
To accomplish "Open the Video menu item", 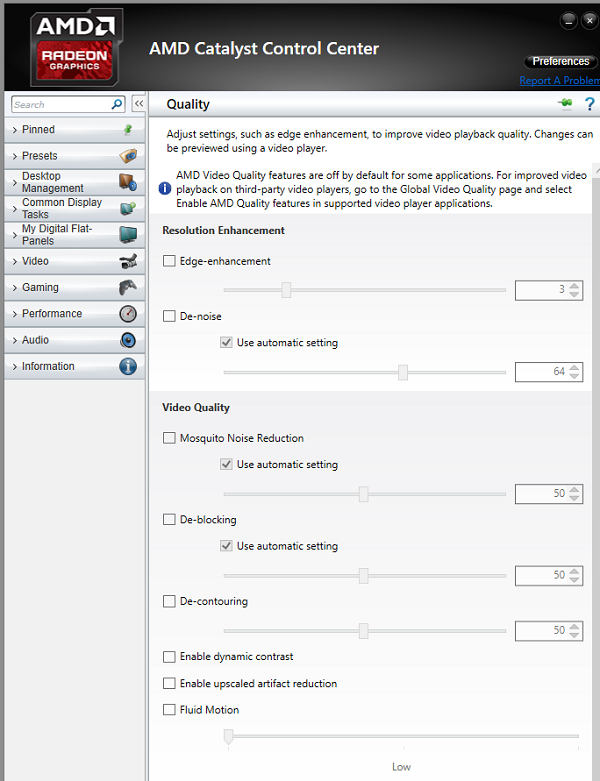I will pyautogui.click(x=75, y=261).
